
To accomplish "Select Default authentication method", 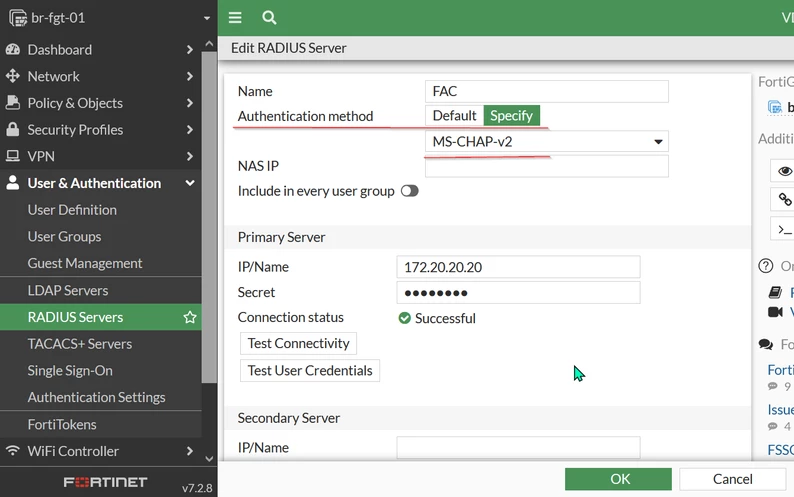I will (454, 116).
